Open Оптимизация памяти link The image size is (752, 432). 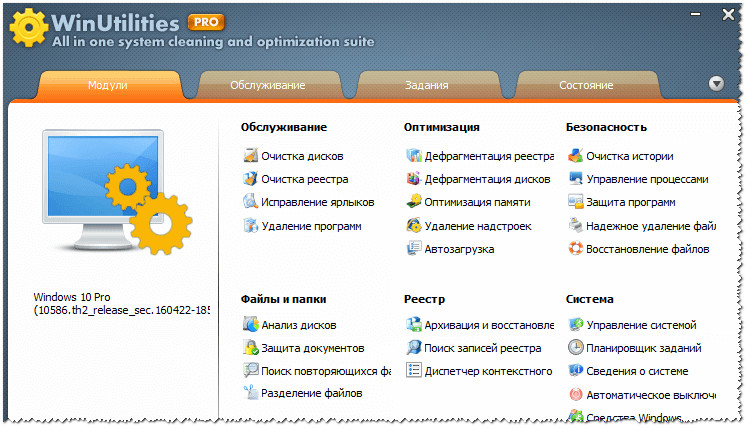[x=477, y=202]
